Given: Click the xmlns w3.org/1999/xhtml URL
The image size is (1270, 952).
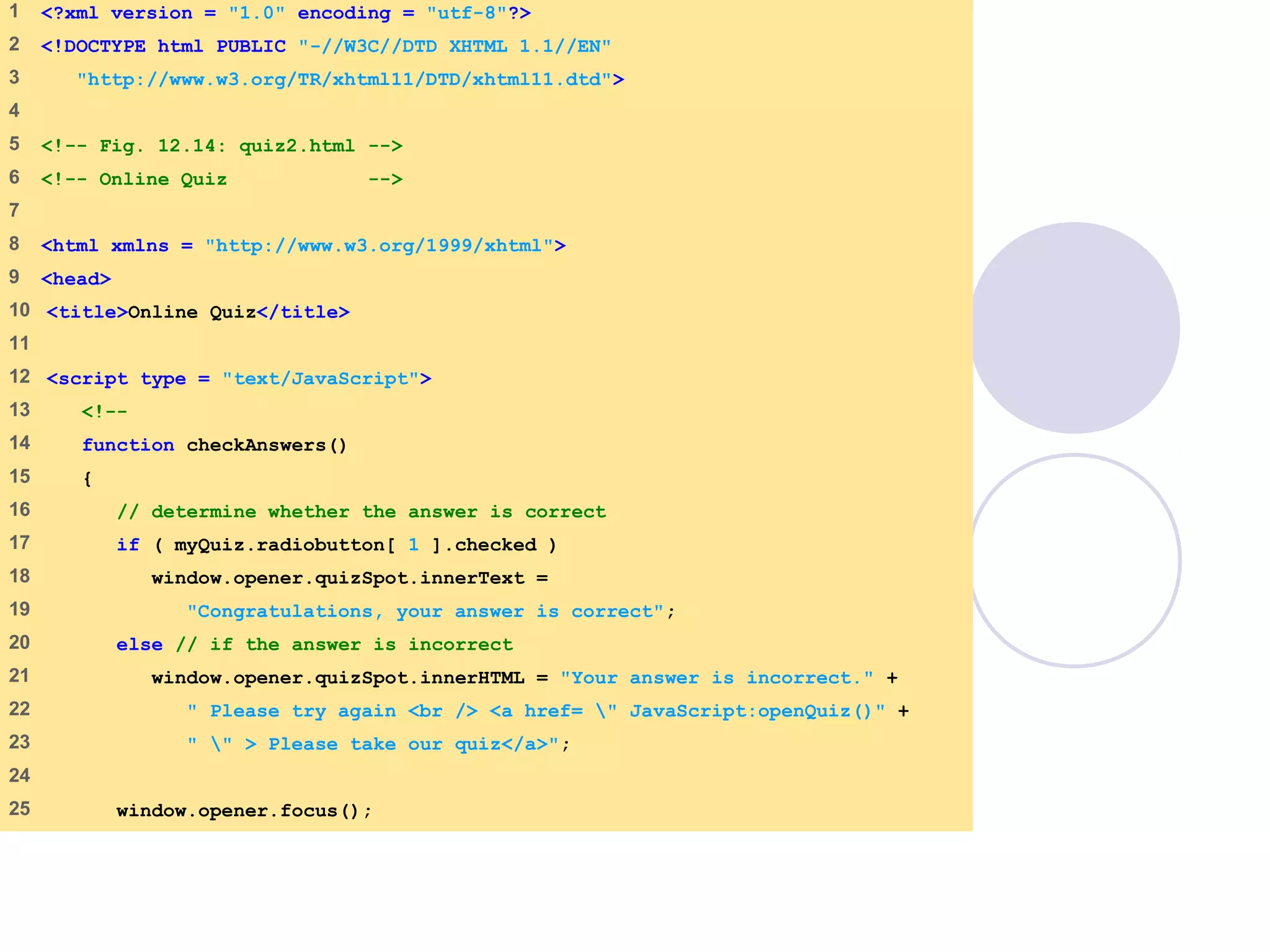Looking at the screenshot, I should [379, 246].
